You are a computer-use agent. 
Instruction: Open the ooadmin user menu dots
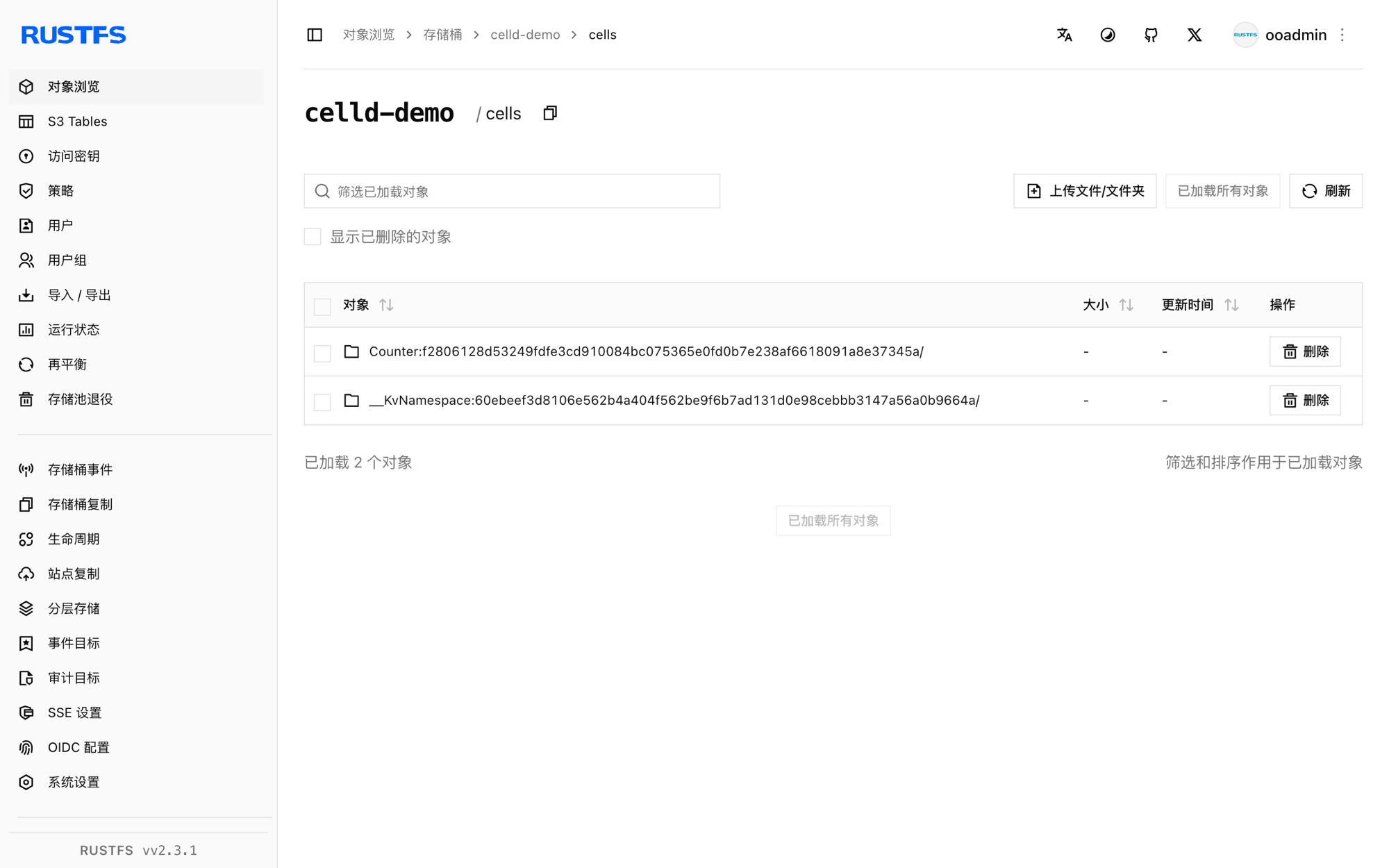(x=1342, y=35)
